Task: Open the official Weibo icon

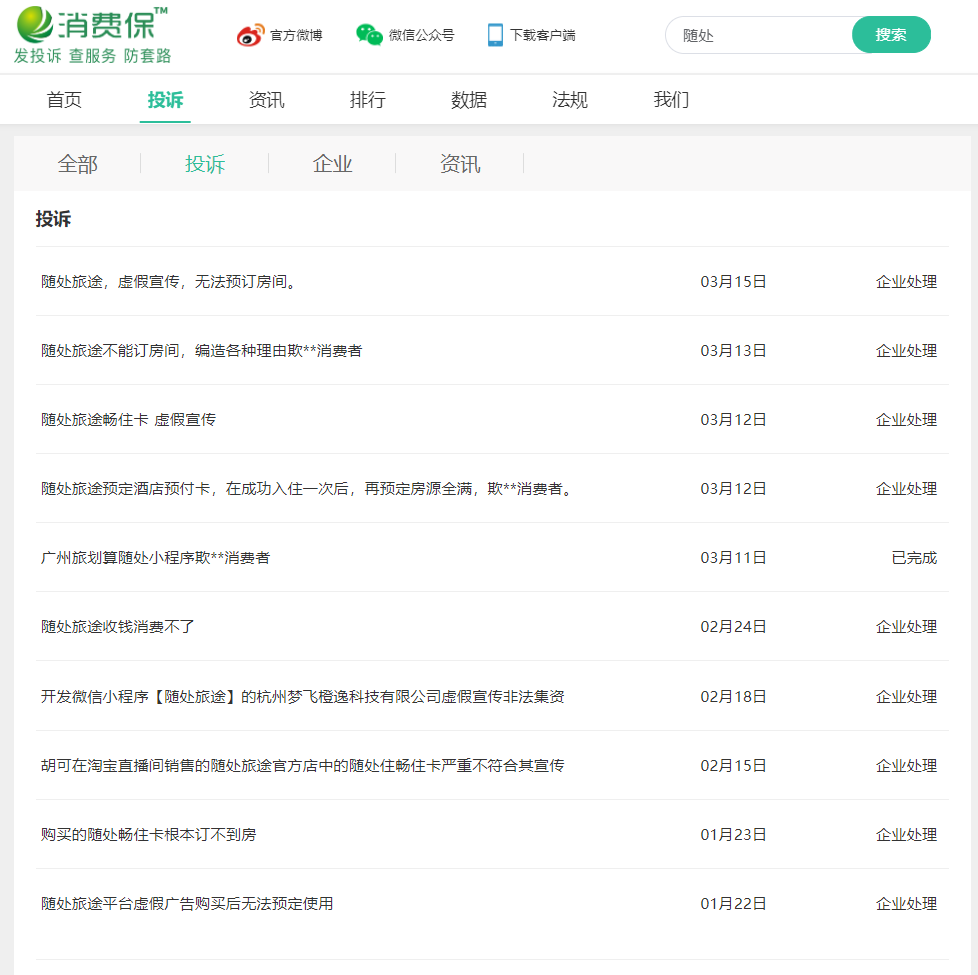Action: [x=251, y=35]
